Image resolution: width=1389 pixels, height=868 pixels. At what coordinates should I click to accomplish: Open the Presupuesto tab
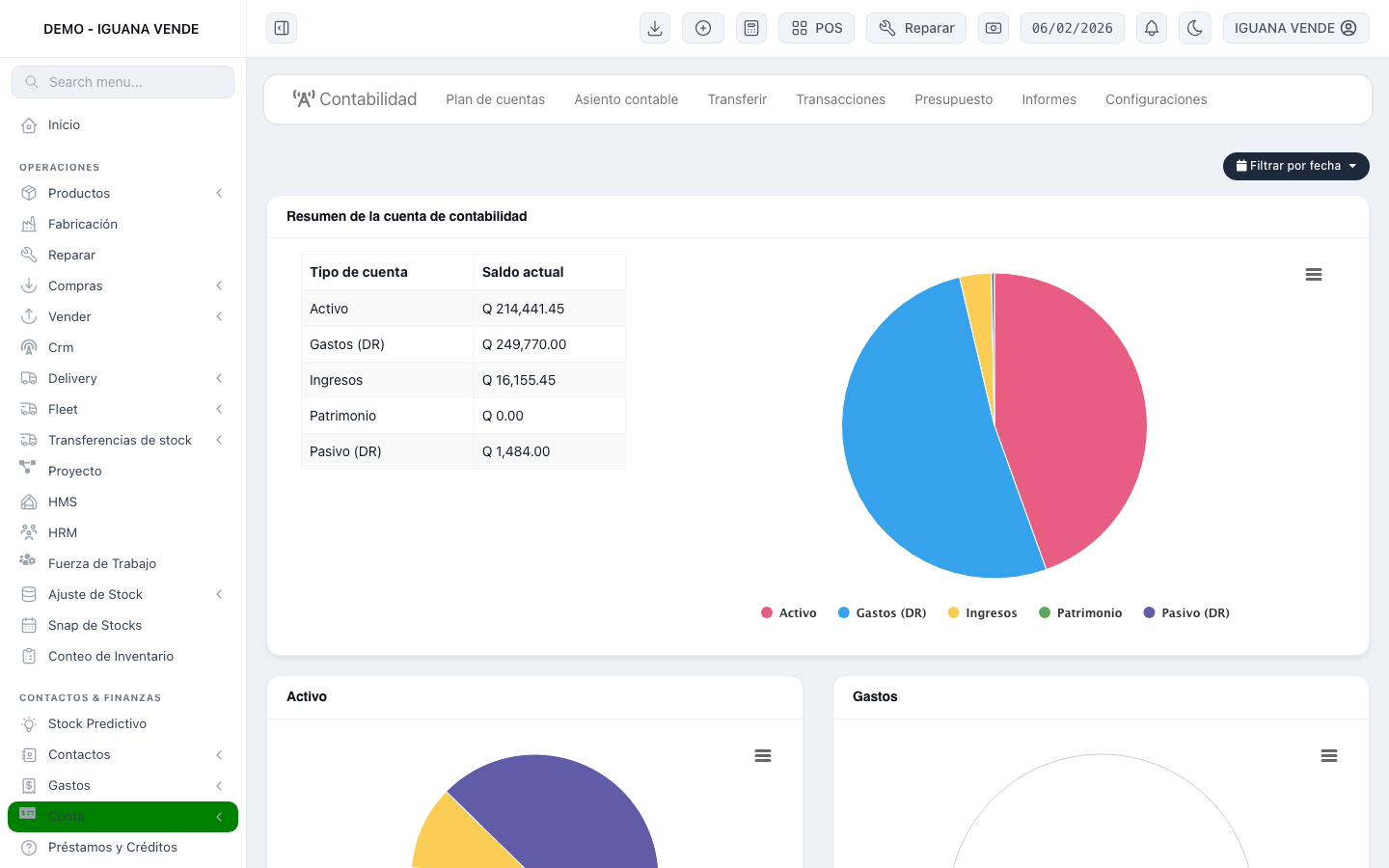(x=953, y=99)
